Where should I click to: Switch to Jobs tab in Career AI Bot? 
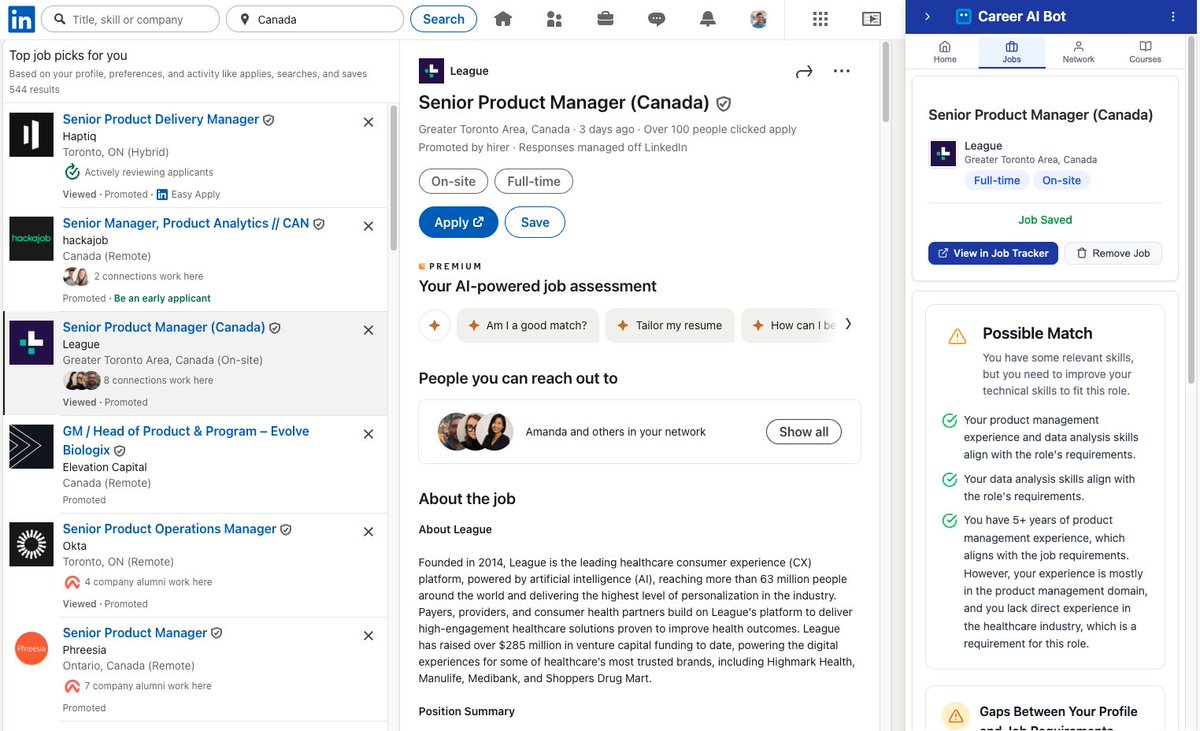coord(1012,52)
